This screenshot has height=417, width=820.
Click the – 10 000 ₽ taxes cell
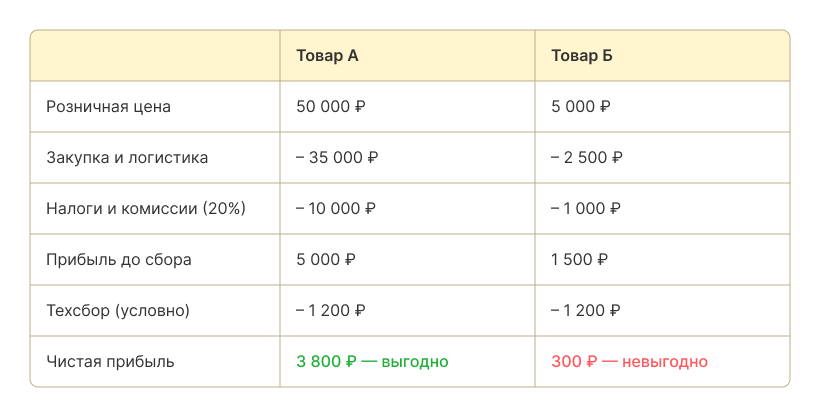pos(335,209)
